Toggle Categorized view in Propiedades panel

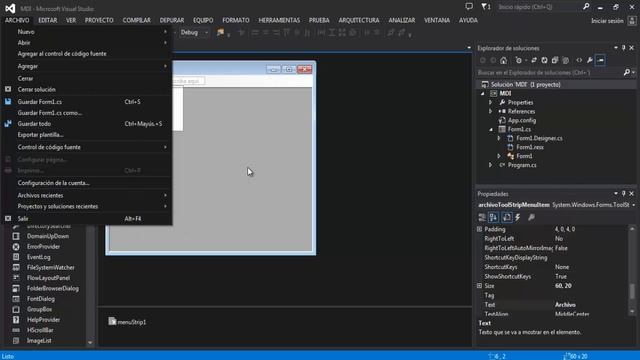482,218
